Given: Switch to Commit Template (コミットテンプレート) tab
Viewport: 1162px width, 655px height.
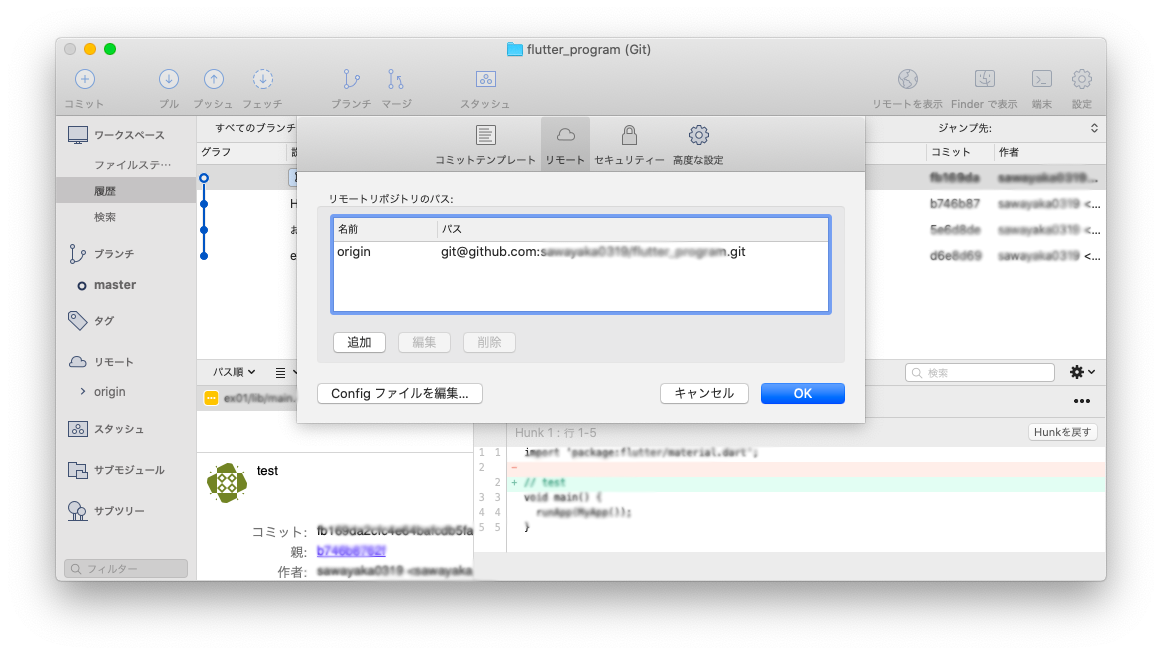Looking at the screenshot, I should point(485,144).
